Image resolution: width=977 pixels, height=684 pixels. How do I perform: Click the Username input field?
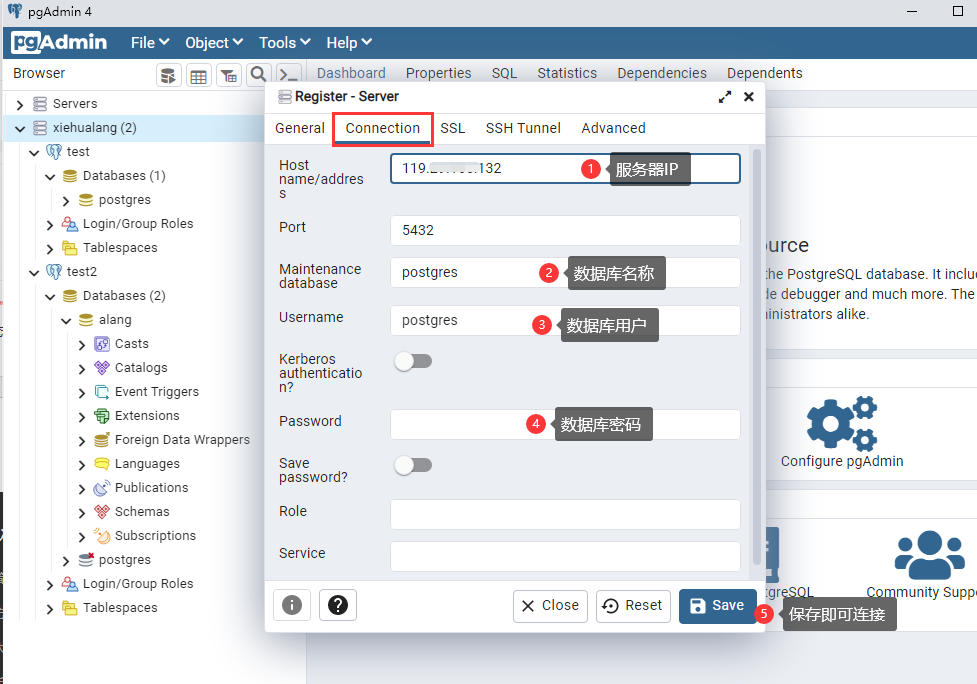565,320
